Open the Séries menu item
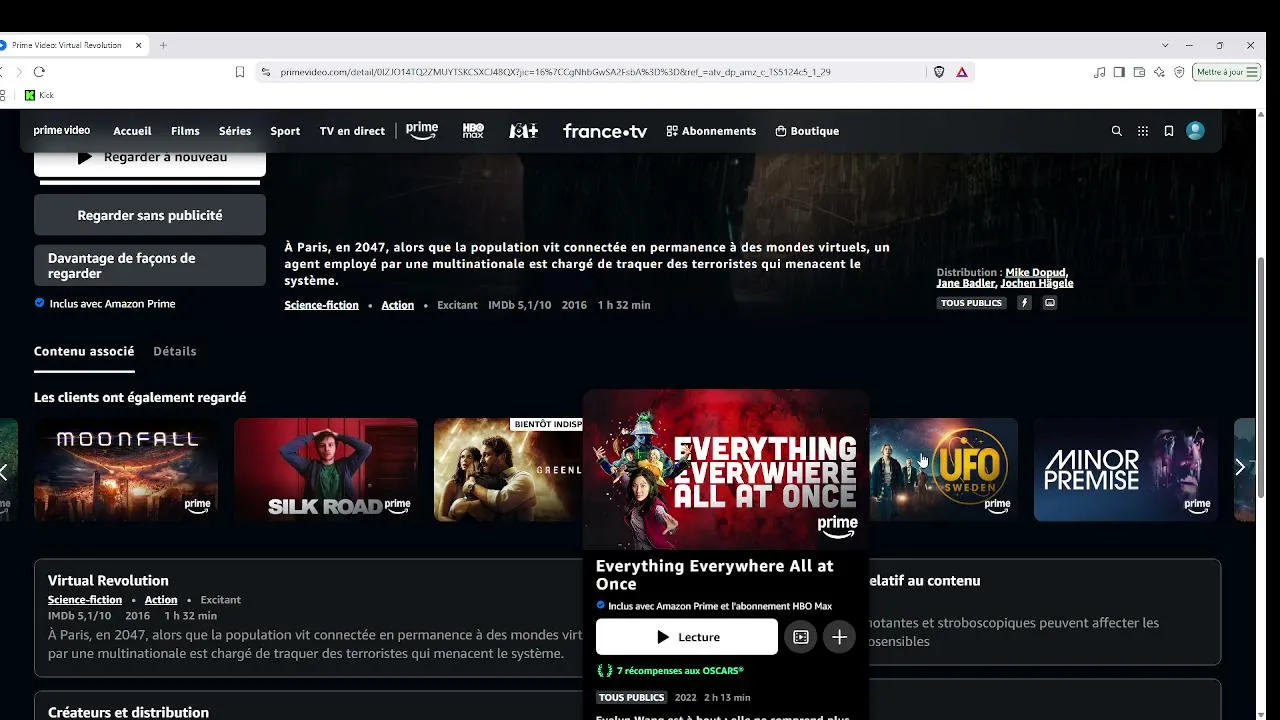This screenshot has height=720, width=1280. point(235,131)
